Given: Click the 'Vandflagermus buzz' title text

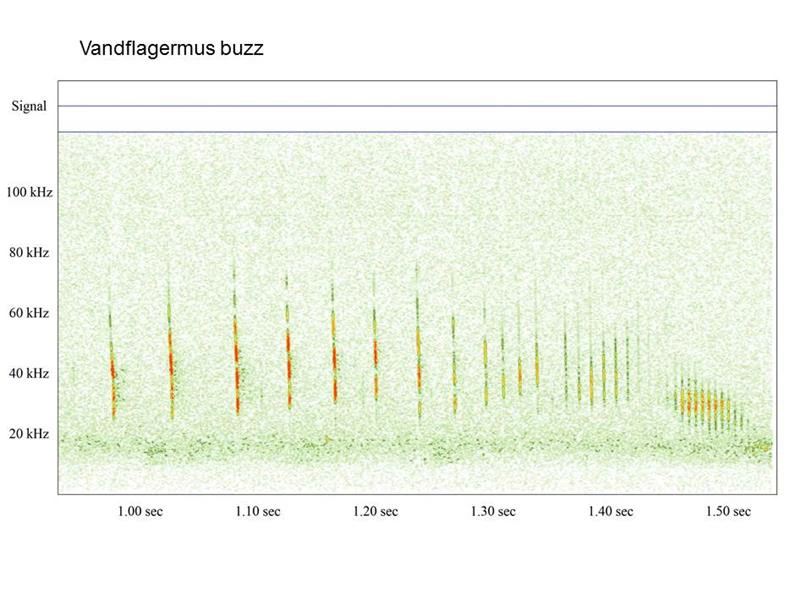Looking at the screenshot, I should 171,48.
